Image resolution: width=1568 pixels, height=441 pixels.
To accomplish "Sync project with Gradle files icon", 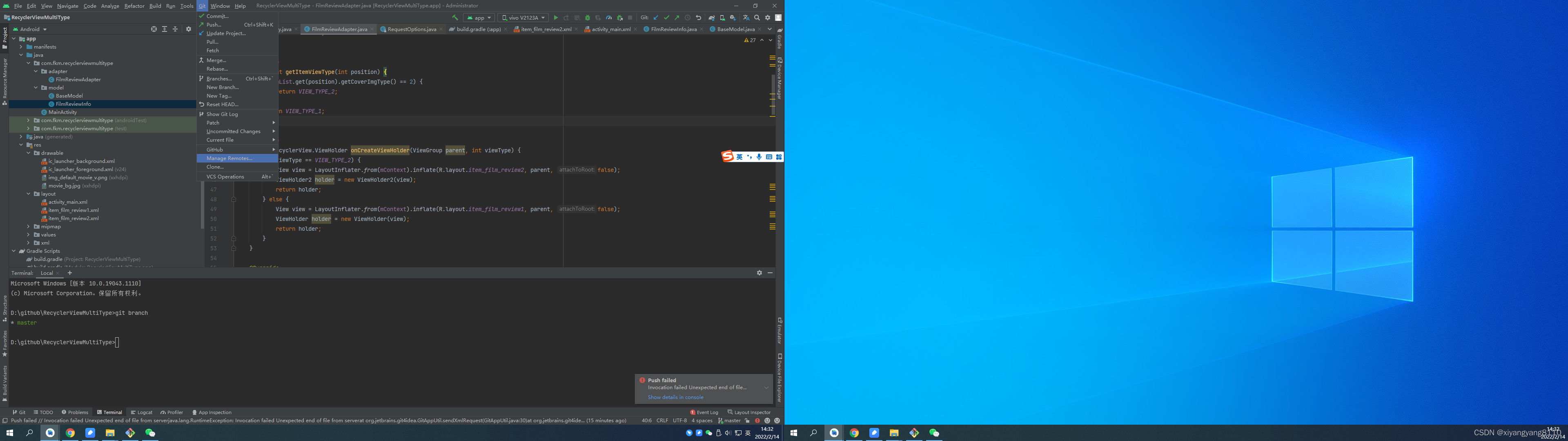I will coord(712,18).
